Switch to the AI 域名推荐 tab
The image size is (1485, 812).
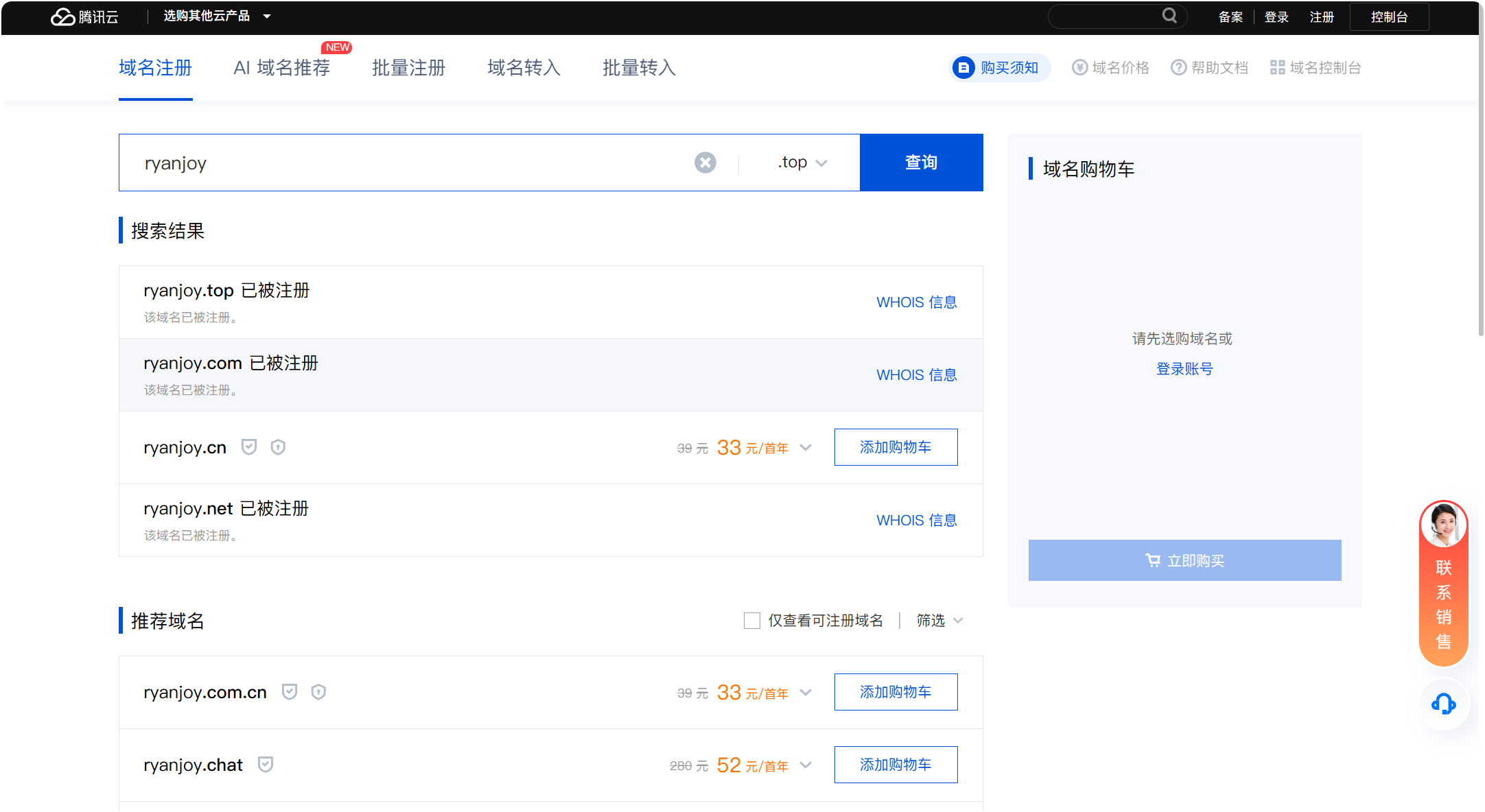coord(282,68)
